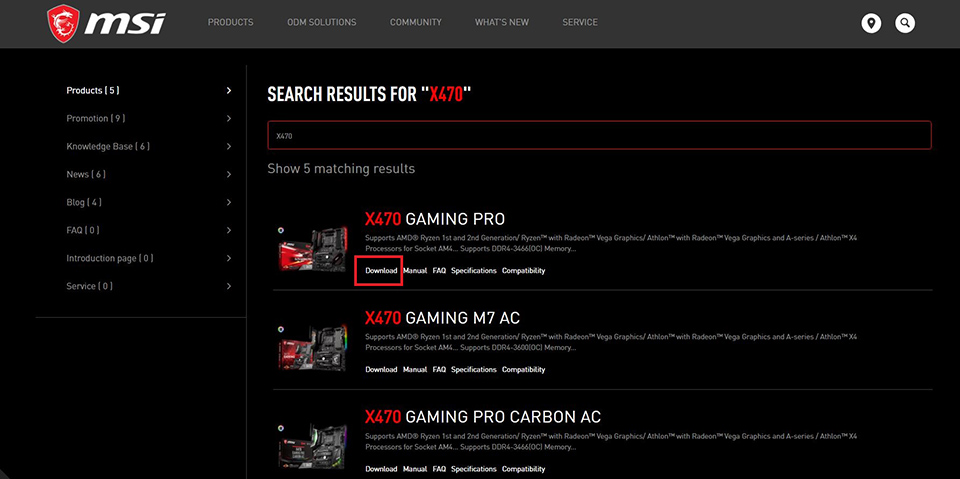Viewport: 960px width, 479px height.
Task: Click Specifications for X470 GAMING PRO
Action: (474, 271)
